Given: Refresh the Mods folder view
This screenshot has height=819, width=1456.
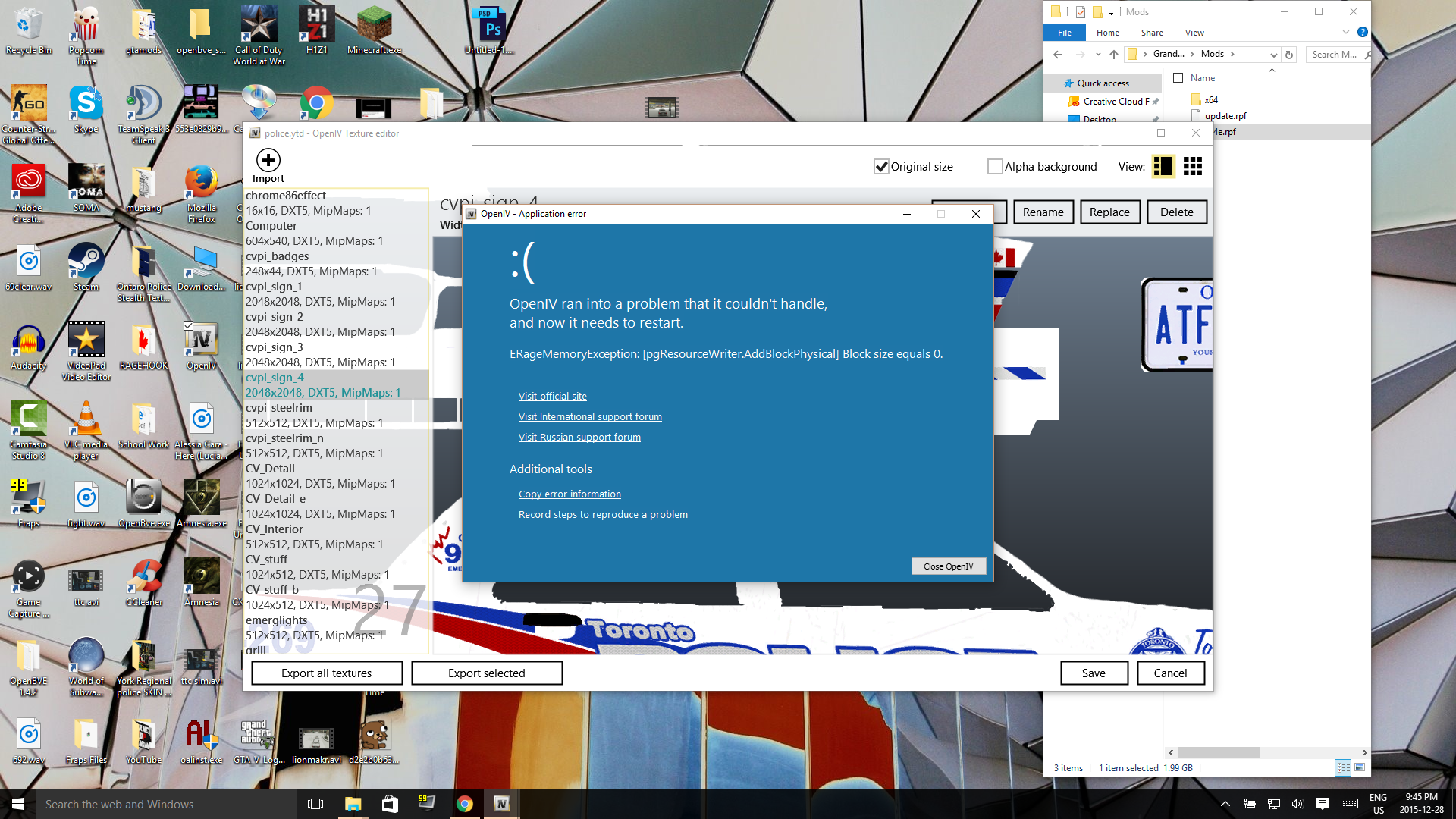Looking at the screenshot, I should [1288, 55].
